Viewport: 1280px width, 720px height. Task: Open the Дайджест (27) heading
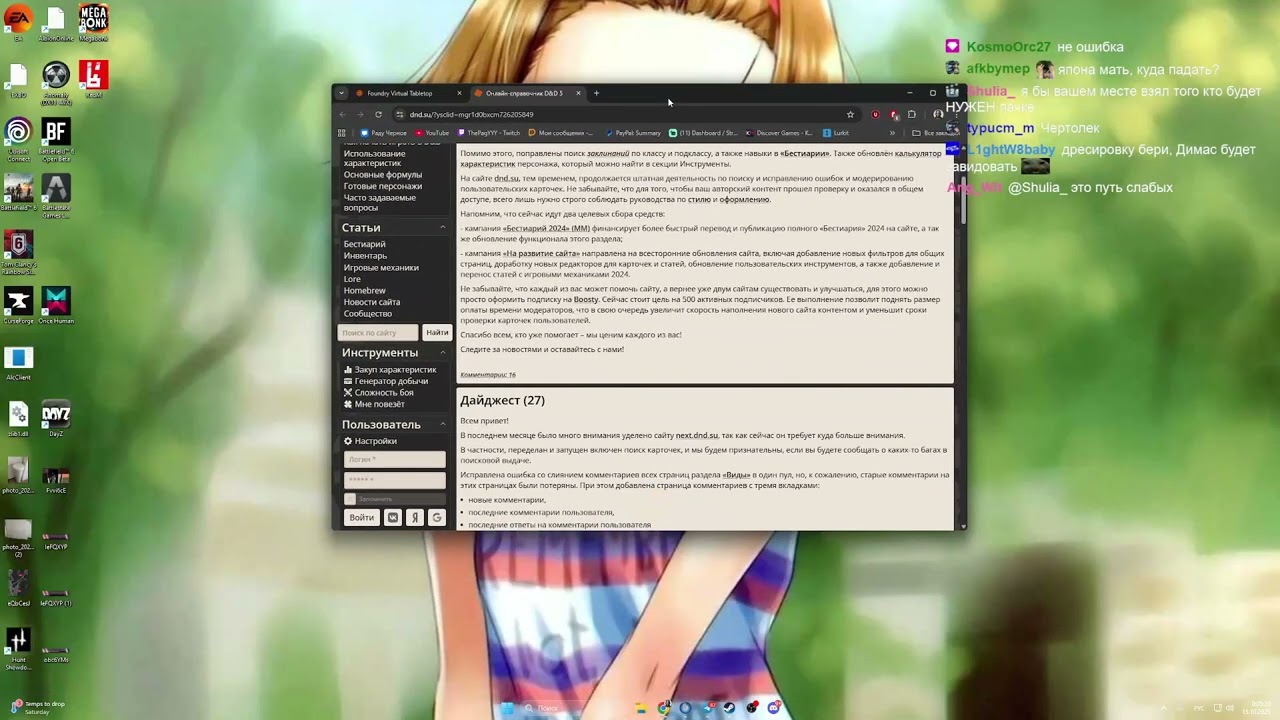coord(502,401)
